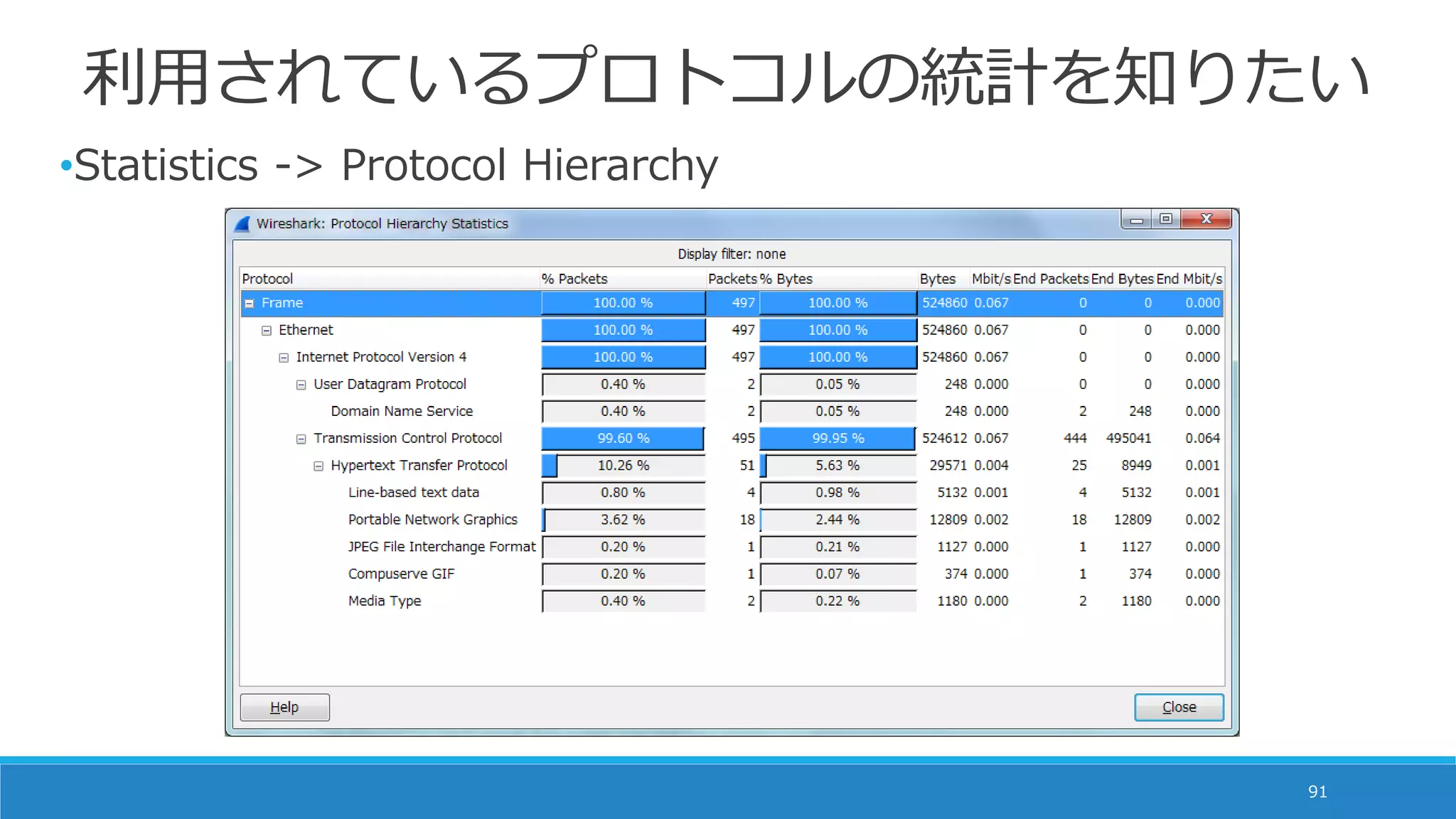Click the 3.62 % packets bar for PNG

[x=623, y=519]
